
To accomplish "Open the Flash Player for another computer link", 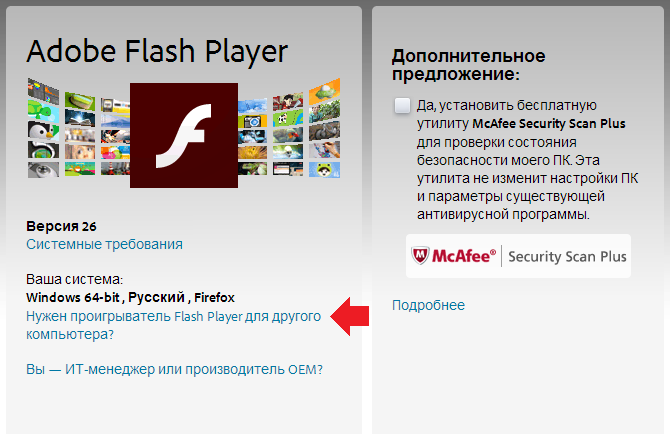I will coord(173,325).
